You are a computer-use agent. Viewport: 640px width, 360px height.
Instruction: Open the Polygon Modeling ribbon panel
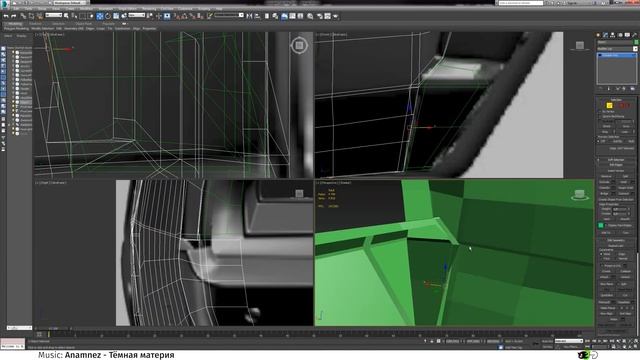16,29
